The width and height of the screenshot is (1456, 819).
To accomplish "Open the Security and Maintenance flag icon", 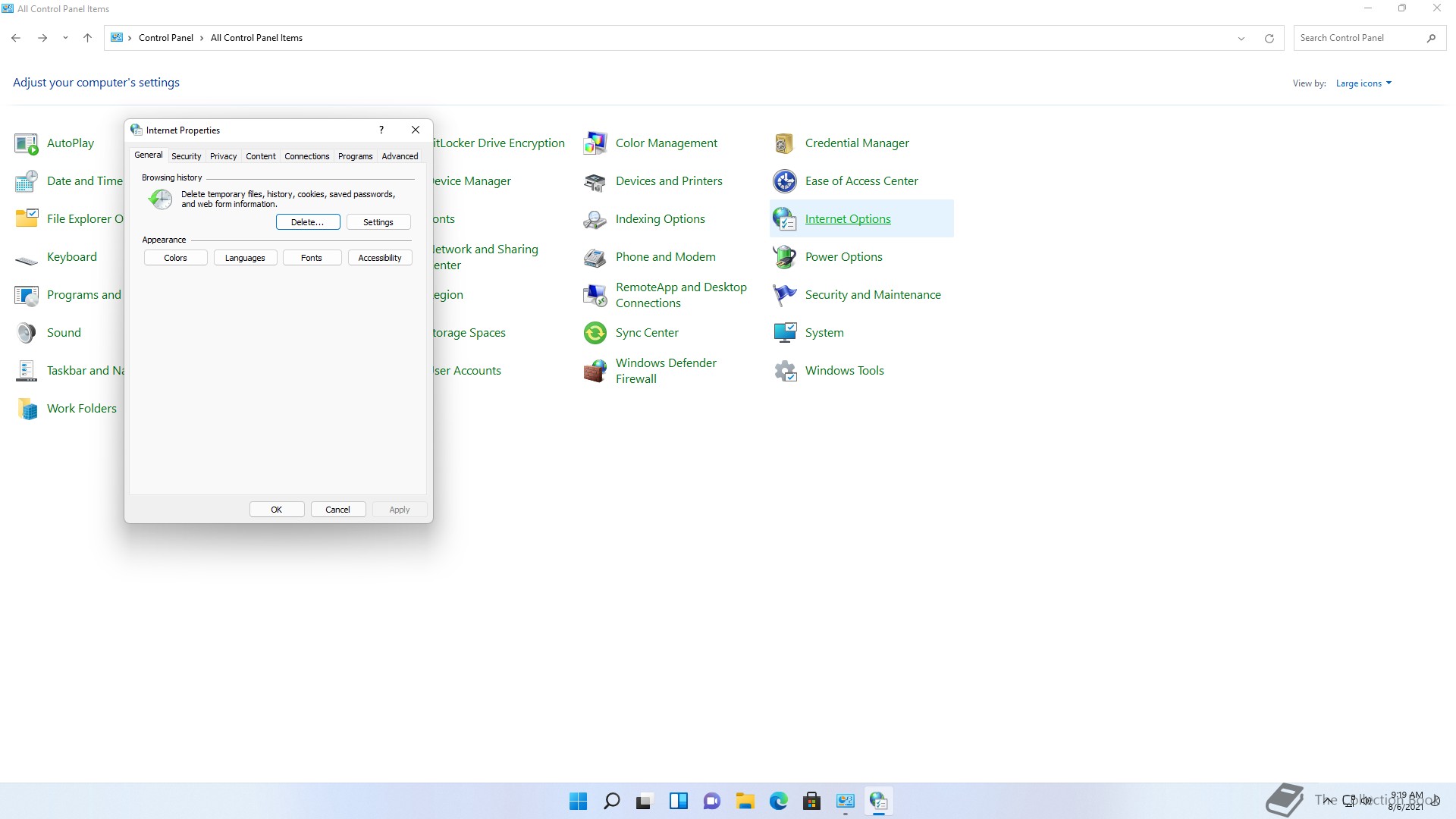I will pyautogui.click(x=785, y=295).
